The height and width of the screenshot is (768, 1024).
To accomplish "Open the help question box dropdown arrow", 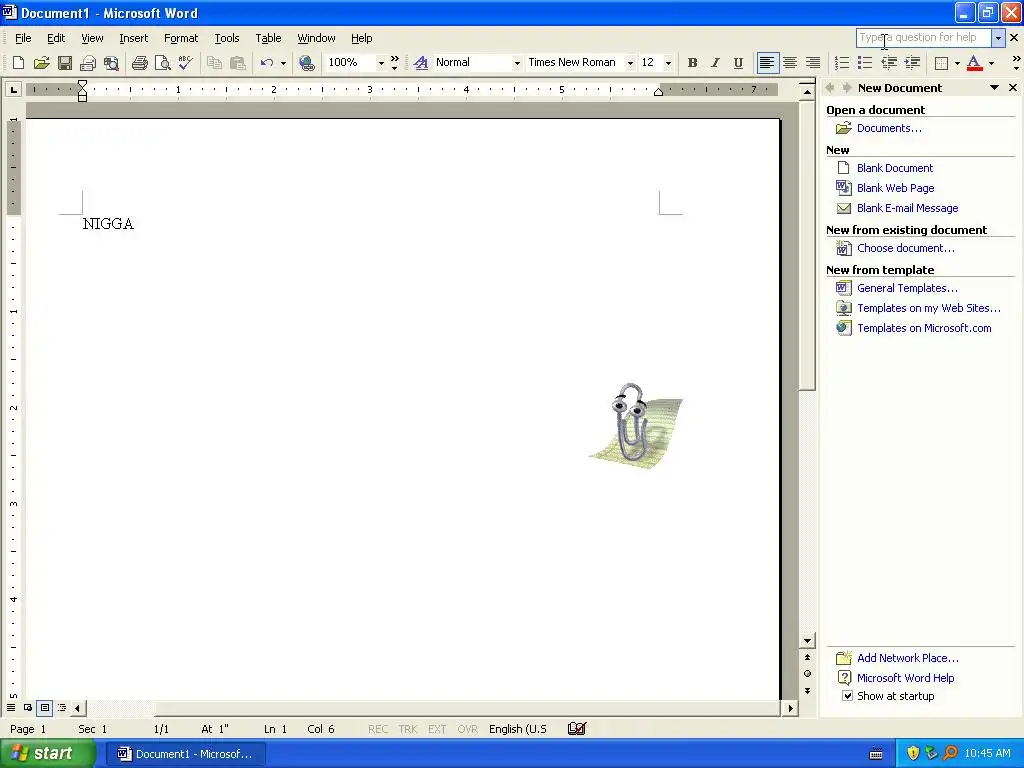I will [998, 38].
